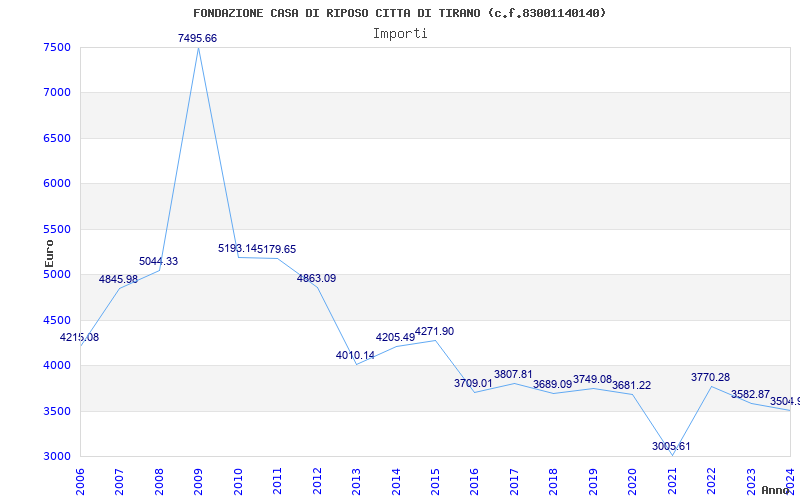The height and width of the screenshot is (500, 800).
Task: Click the 3770.28 data label
Action: tap(710, 377)
